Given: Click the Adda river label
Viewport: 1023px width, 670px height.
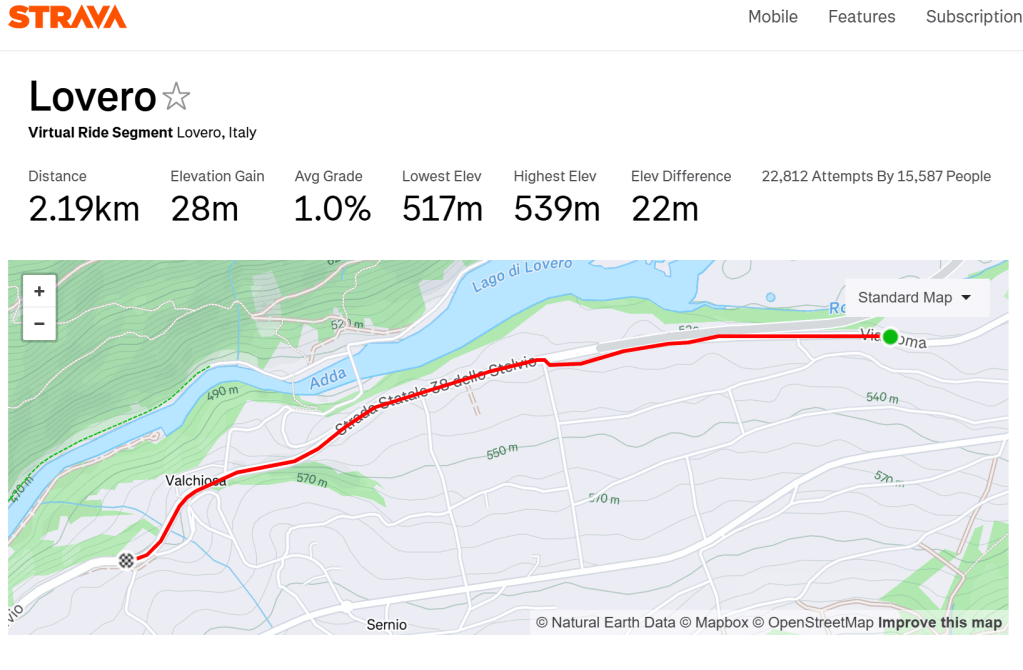Looking at the screenshot, I should [x=328, y=377].
